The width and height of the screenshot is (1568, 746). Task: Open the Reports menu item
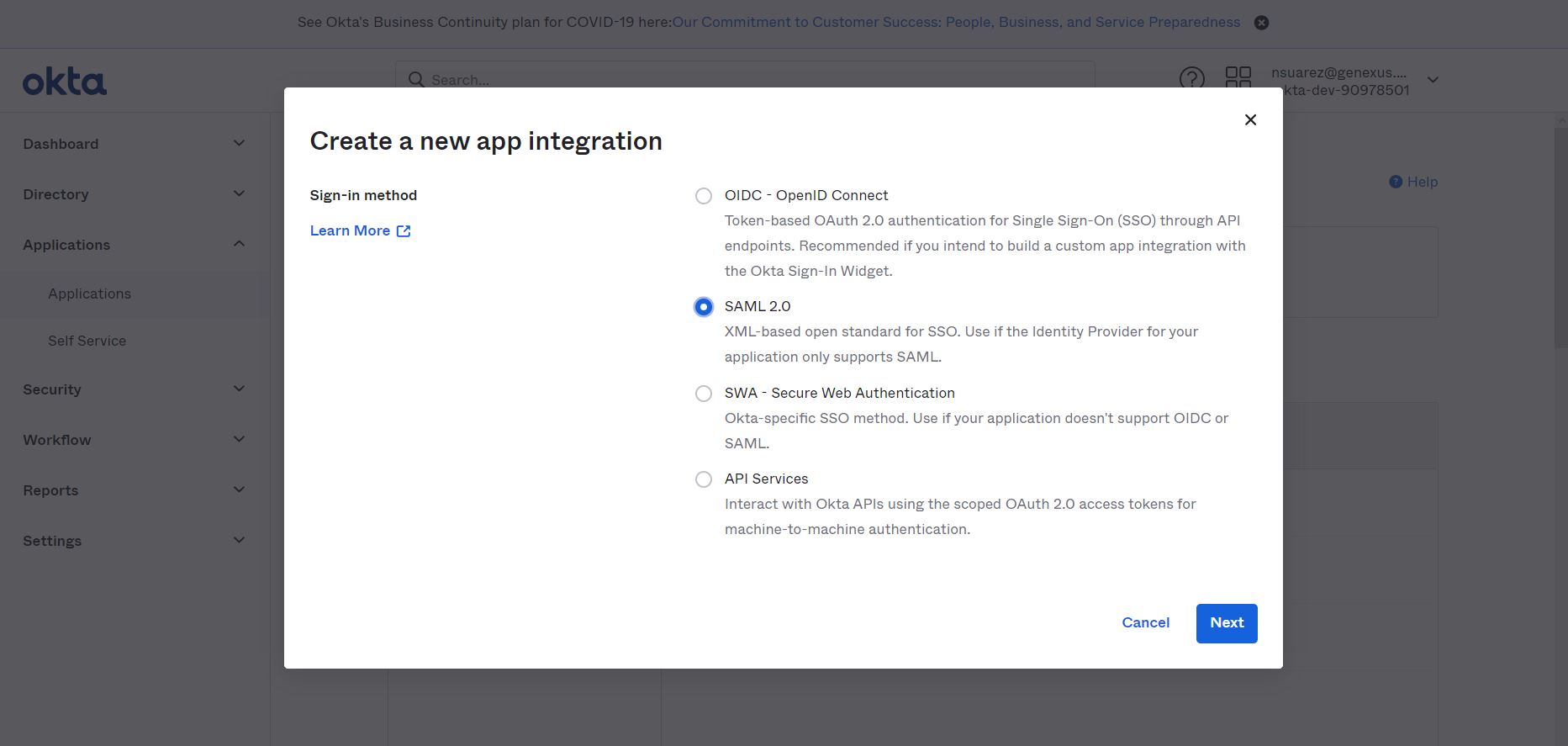50,490
